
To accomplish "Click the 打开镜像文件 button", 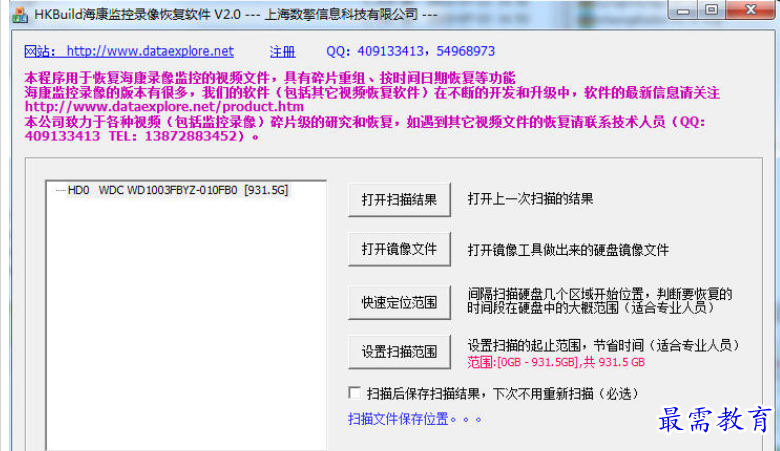I will 399,249.
